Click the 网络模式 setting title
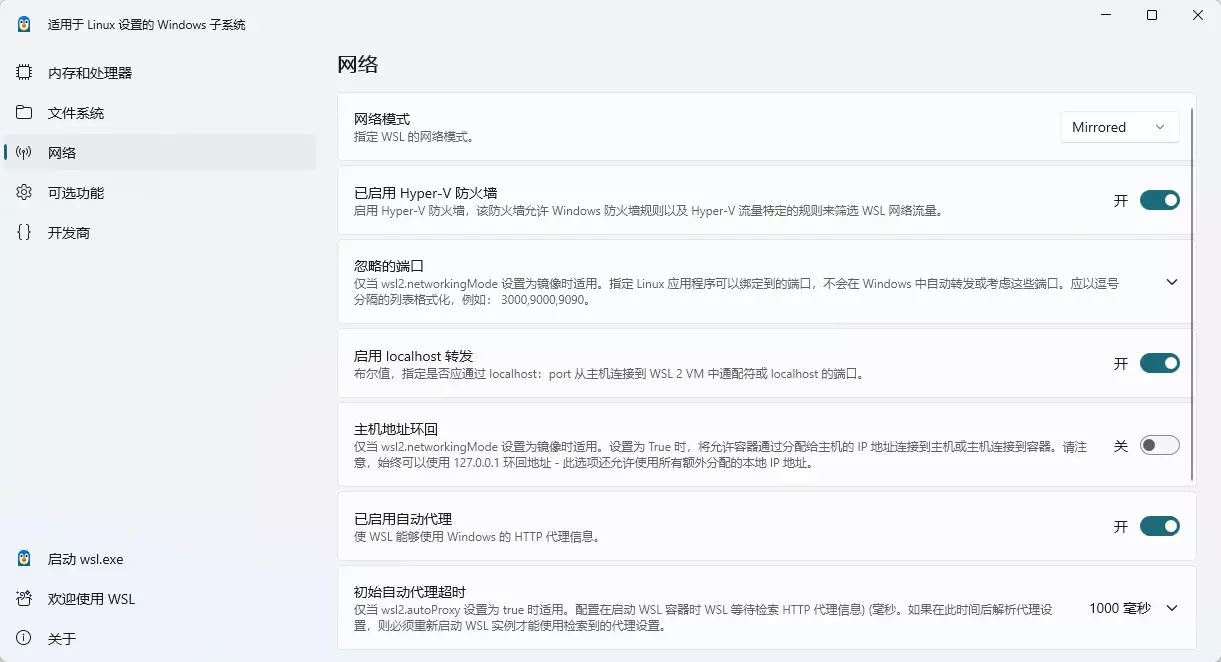Viewport: 1221px width, 662px height. [382, 119]
